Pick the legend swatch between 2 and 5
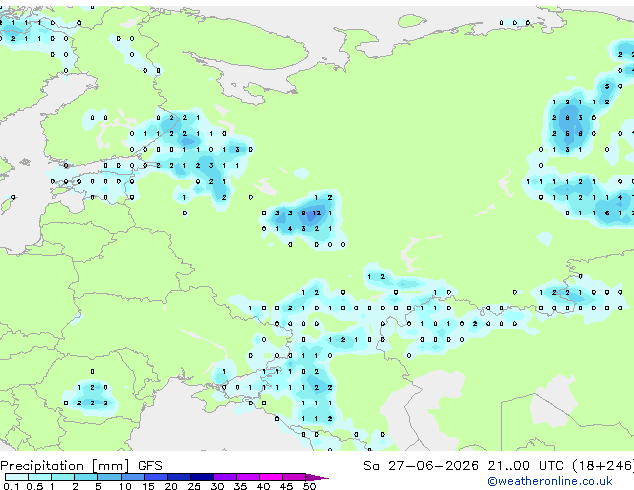 click(86, 477)
